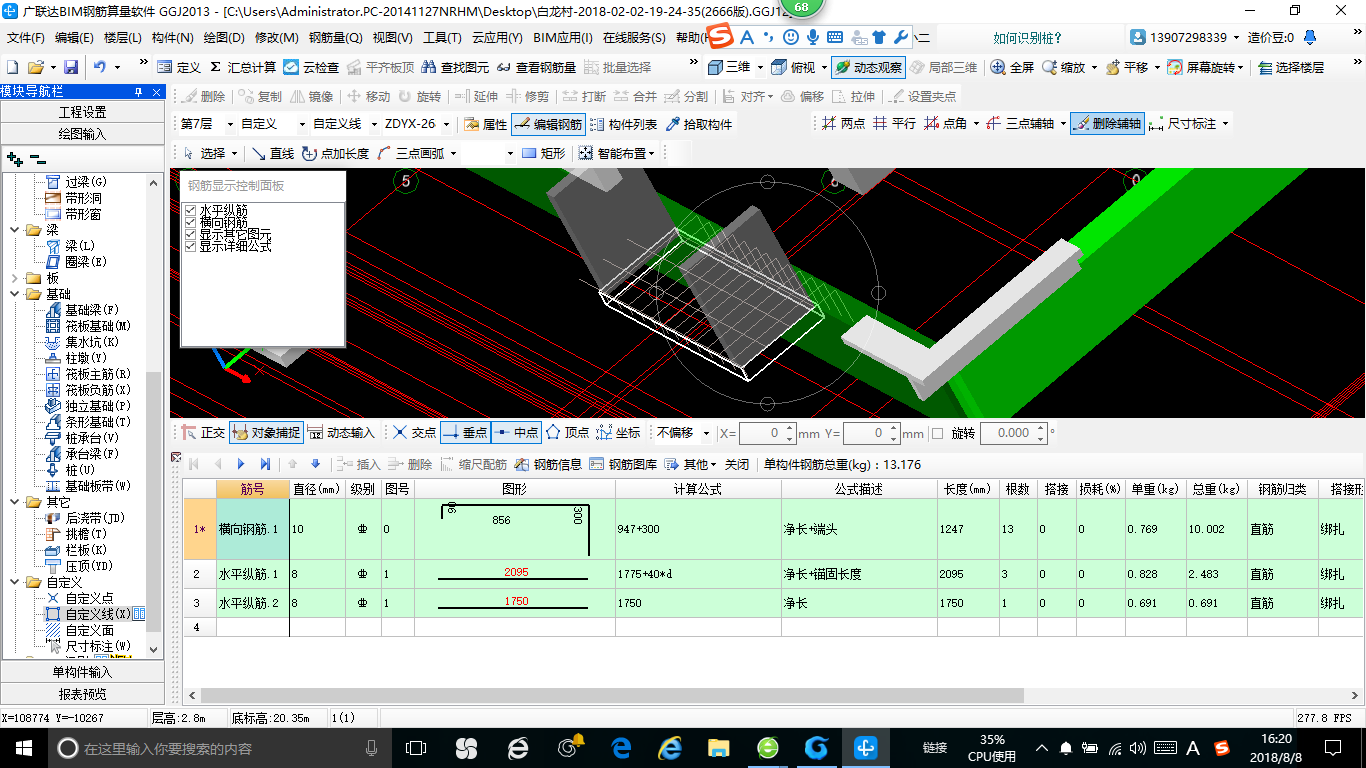
Task: Toggle 正交 orthogonal mode
Action: 203,433
